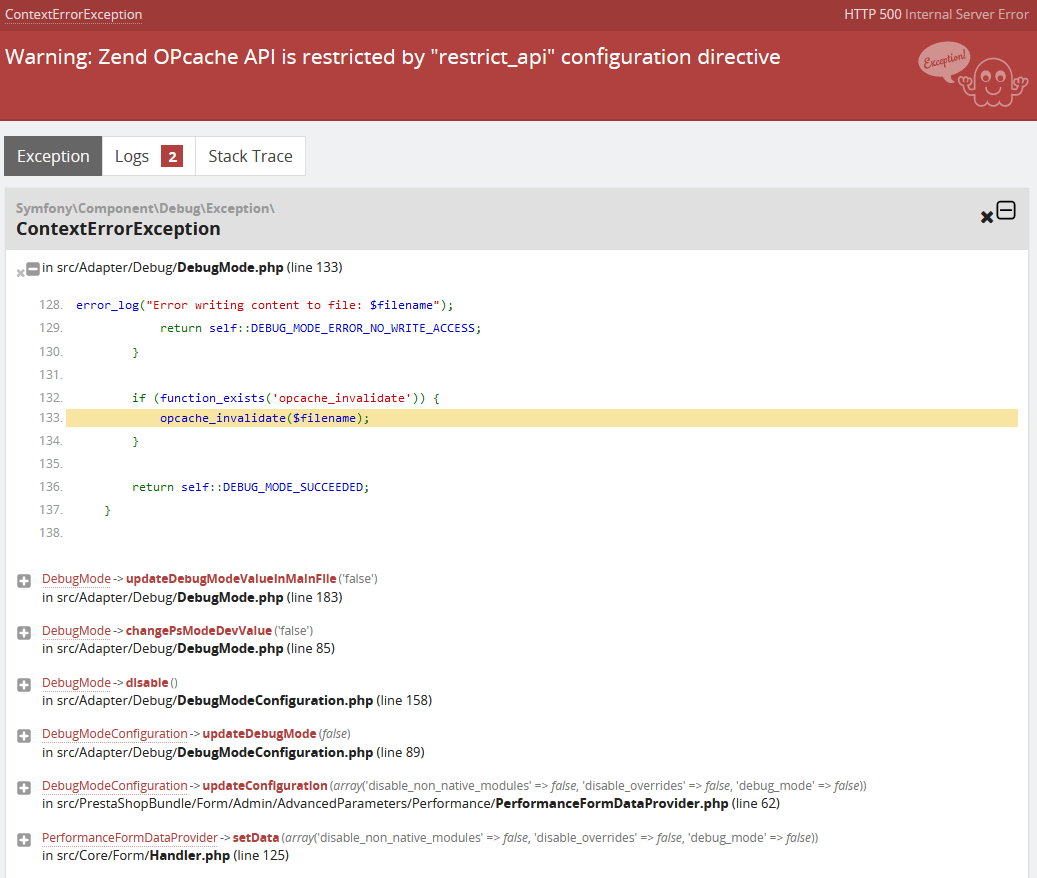1037x878 pixels.
Task: Collapse the DebugMode.php line 133 code snippet
Action: 32,269
